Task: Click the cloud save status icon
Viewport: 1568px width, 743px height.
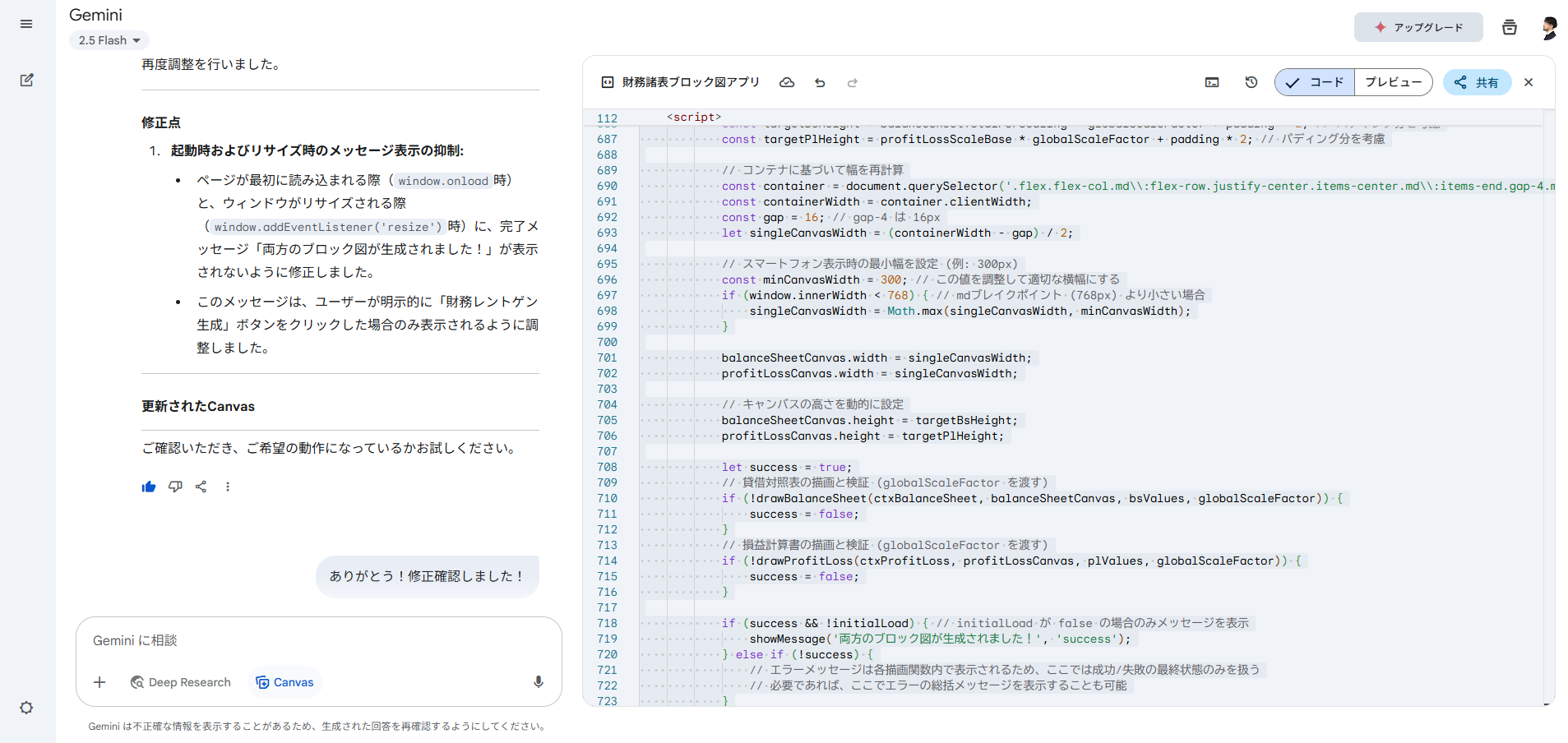Action: (x=787, y=82)
